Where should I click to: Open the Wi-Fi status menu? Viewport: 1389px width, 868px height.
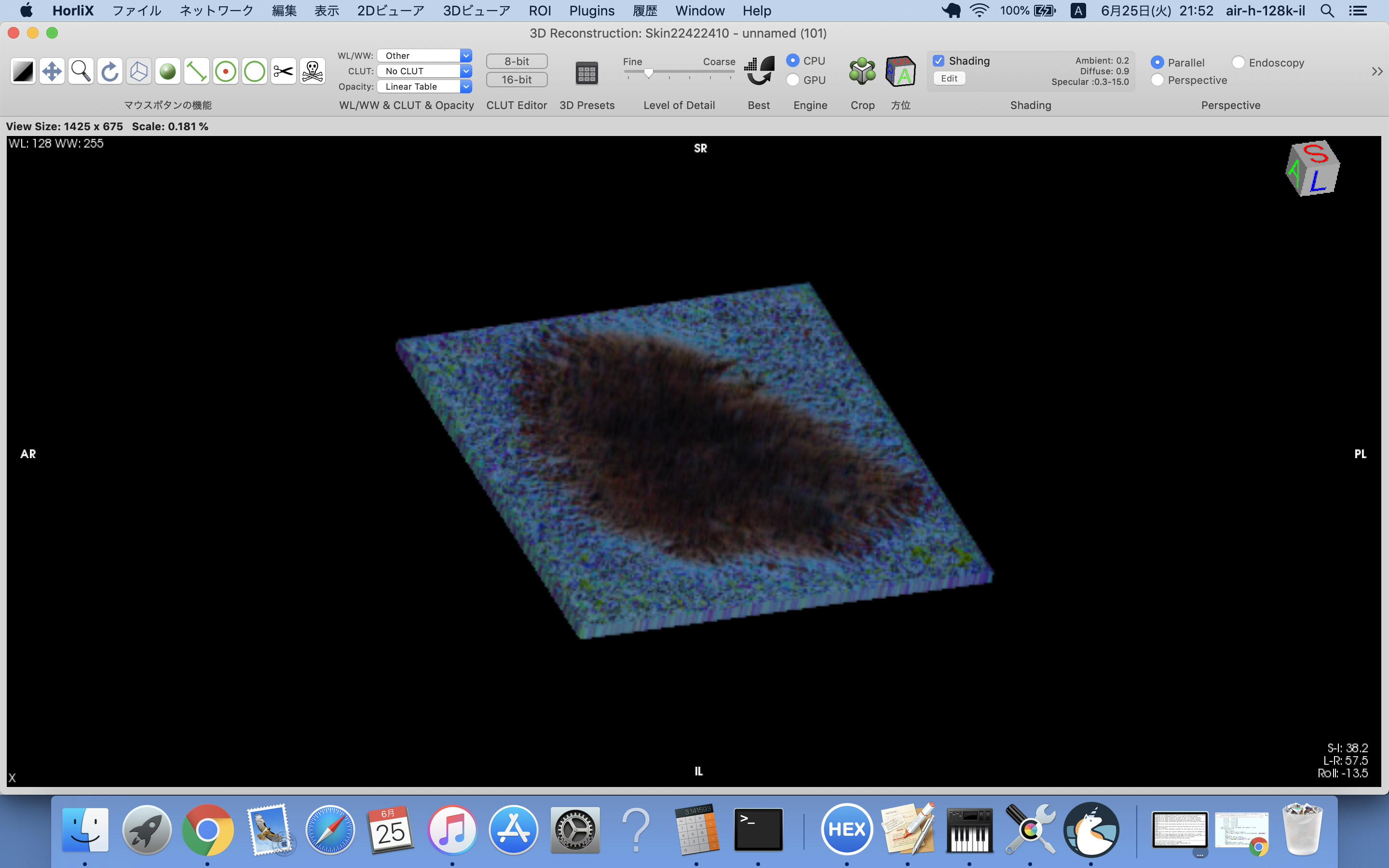click(x=979, y=11)
